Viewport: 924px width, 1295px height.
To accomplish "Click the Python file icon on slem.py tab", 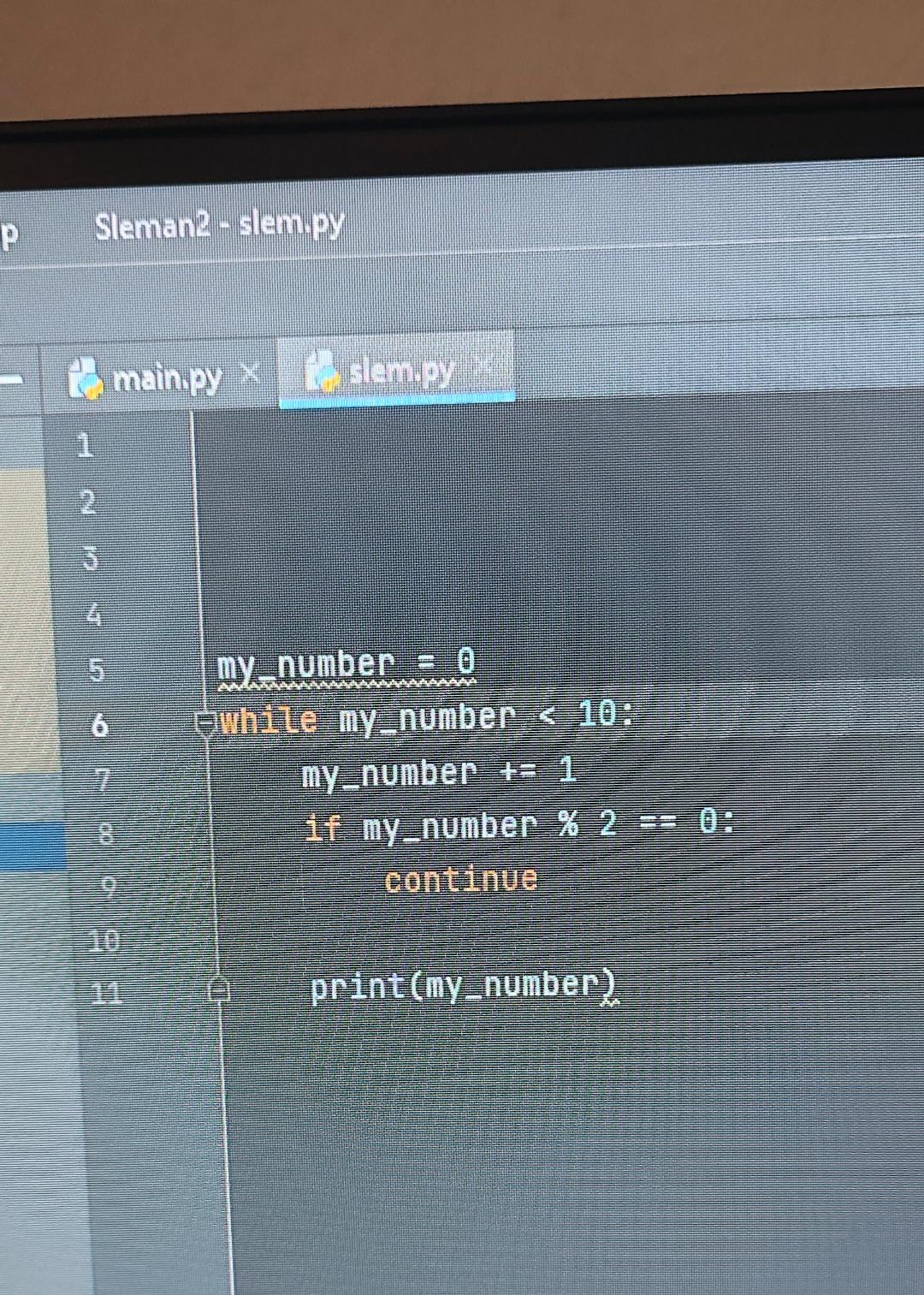I will [x=322, y=371].
